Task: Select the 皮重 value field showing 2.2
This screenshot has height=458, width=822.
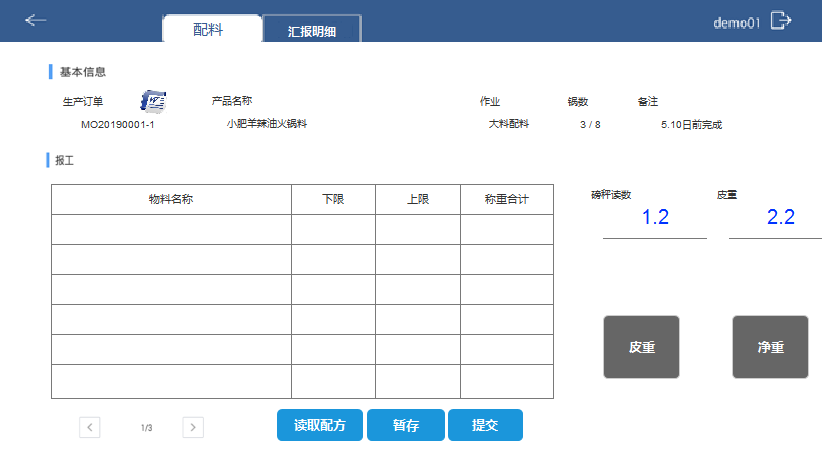Action: (779, 218)
